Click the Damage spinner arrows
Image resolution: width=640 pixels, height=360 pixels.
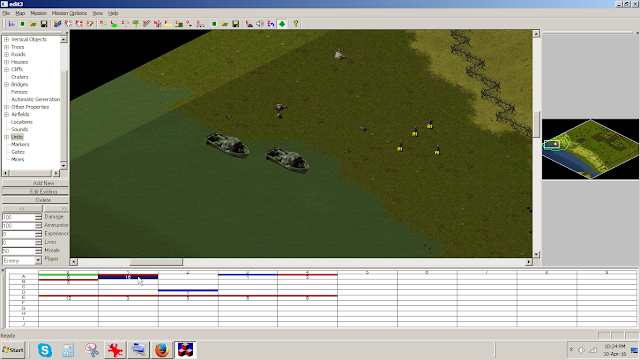pos(38,217)
